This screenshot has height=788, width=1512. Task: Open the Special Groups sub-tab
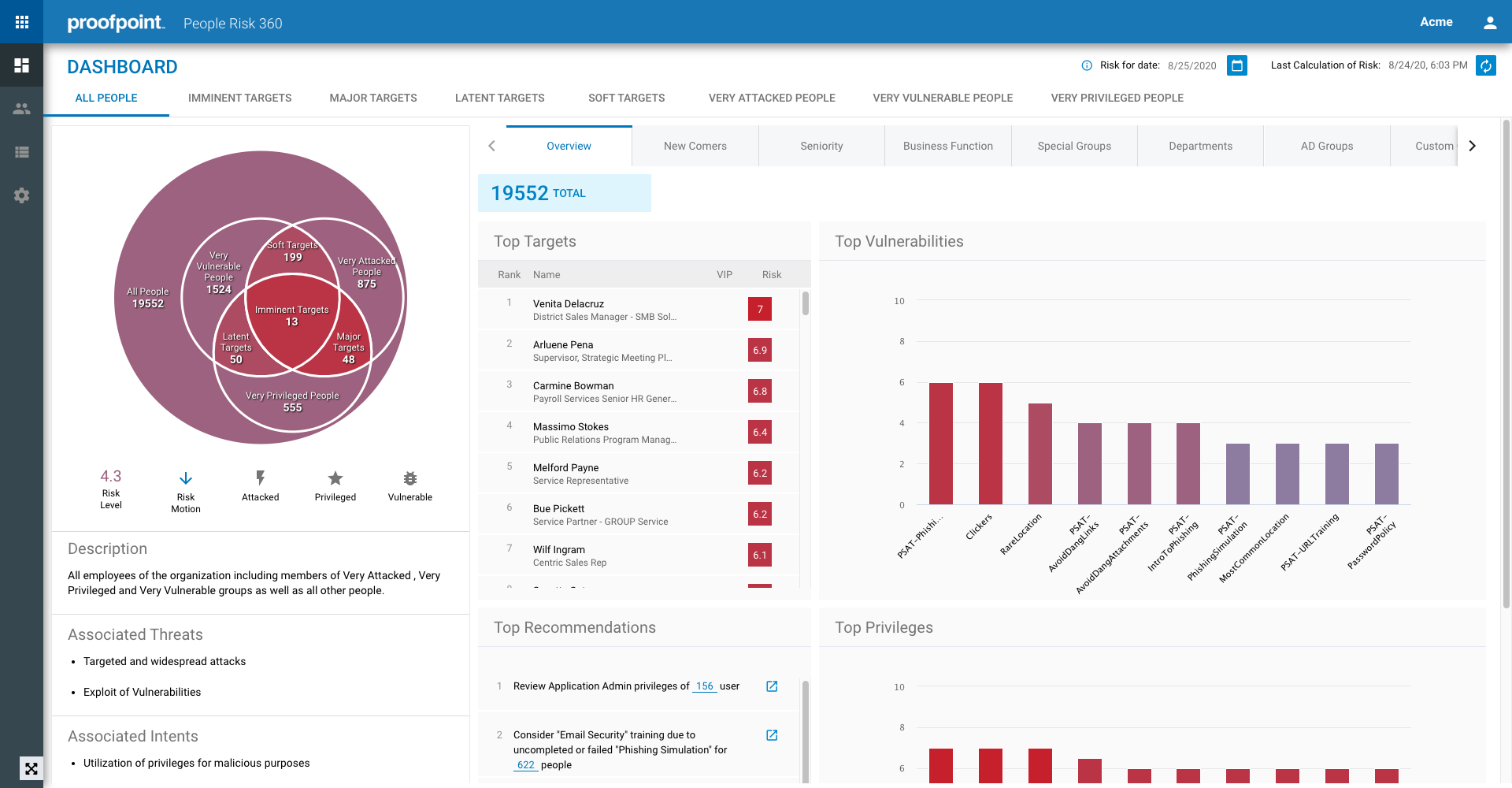click(x=1074, y=146)
